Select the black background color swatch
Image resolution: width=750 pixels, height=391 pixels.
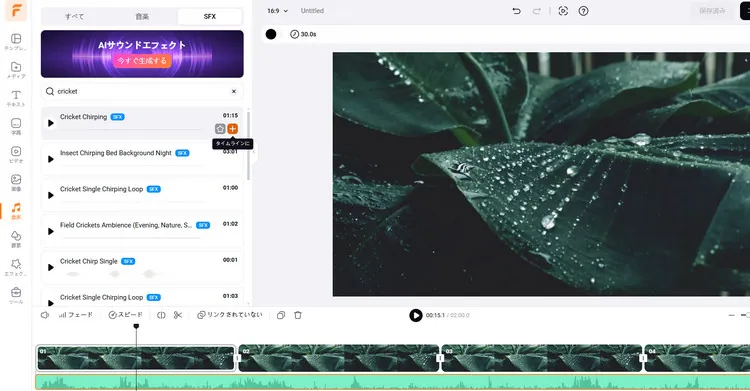pyautogui.click(x=271, y=34)
